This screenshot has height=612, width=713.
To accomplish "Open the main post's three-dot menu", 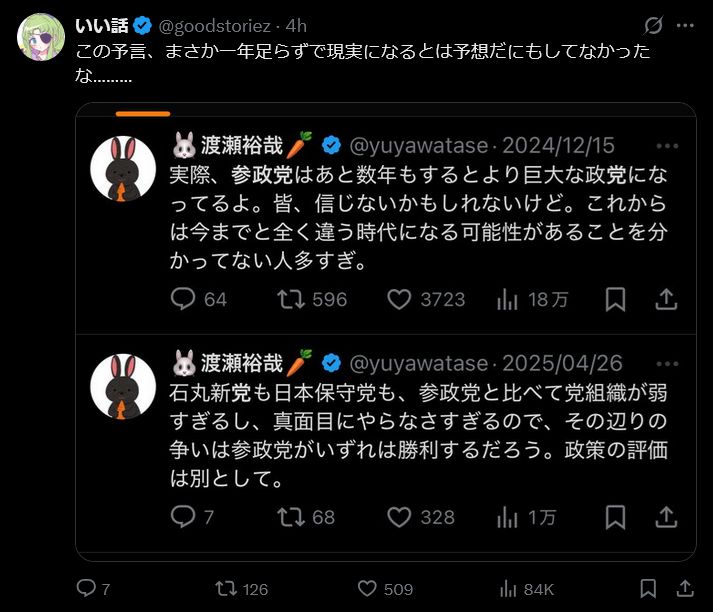I will point(685,25).
